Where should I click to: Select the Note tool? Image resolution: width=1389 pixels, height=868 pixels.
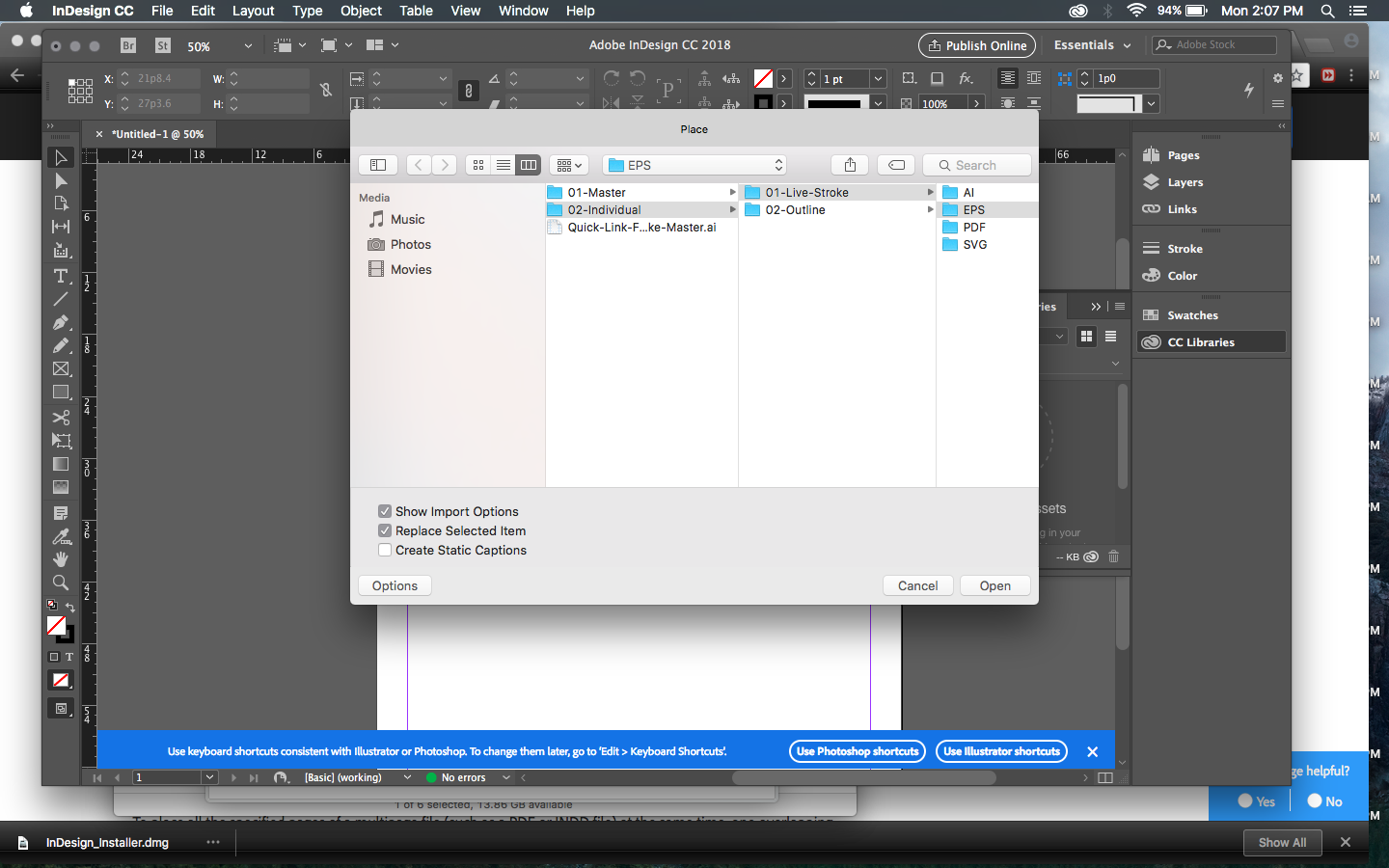tap(61, 513)
